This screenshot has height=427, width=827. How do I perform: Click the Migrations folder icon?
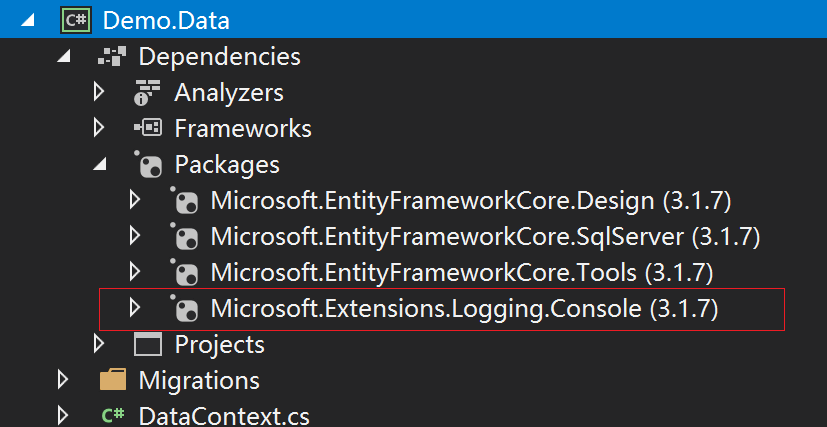(x=112, y=380)
